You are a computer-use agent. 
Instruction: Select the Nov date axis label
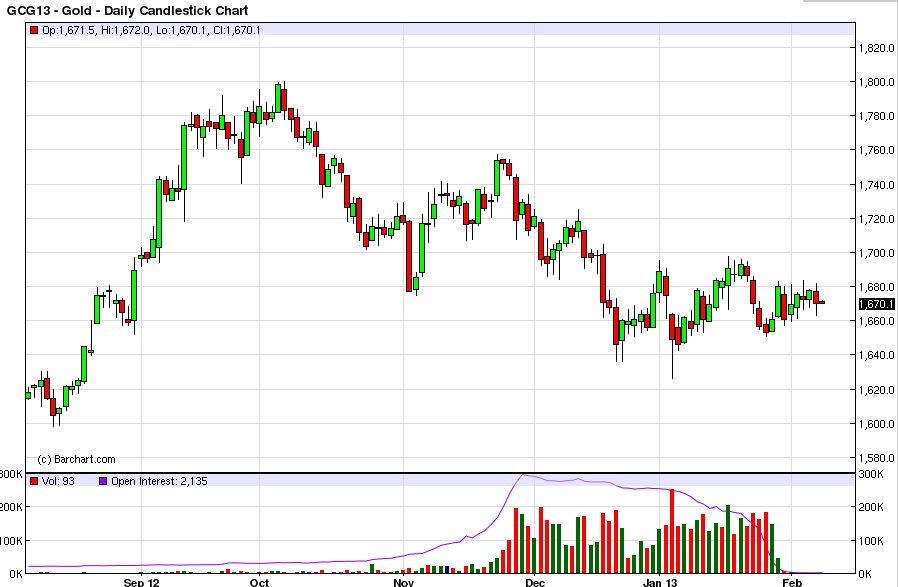click(404, 582)
